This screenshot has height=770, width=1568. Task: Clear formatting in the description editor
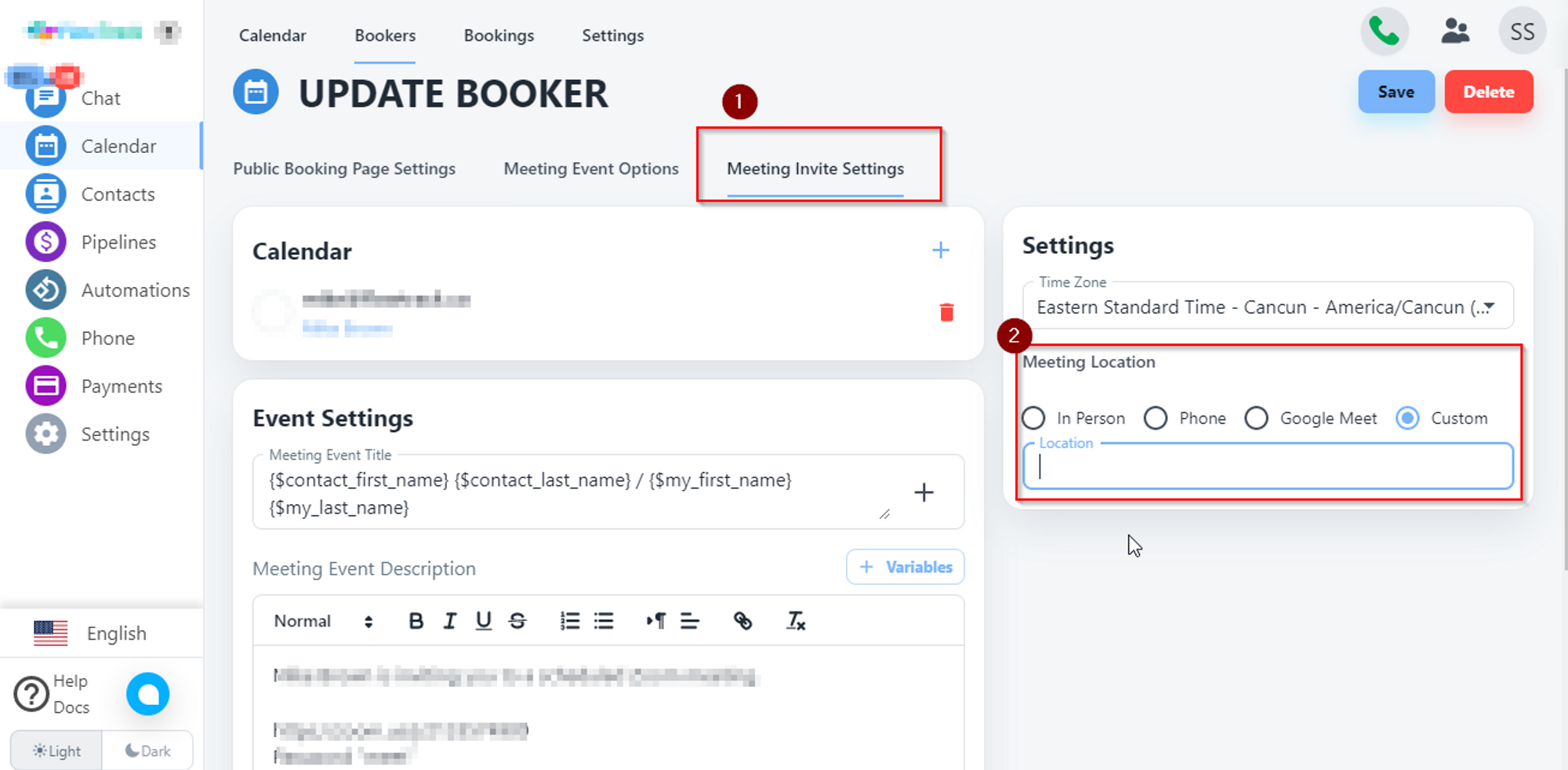click(796, 621)
